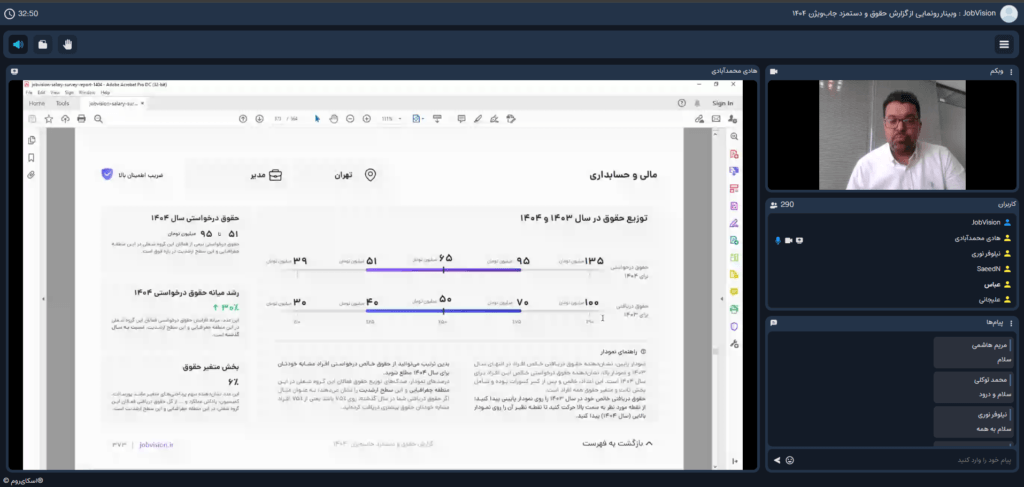1024x487 pixels.
Task: Mute the webinar speaker audio
Action: 18,44
